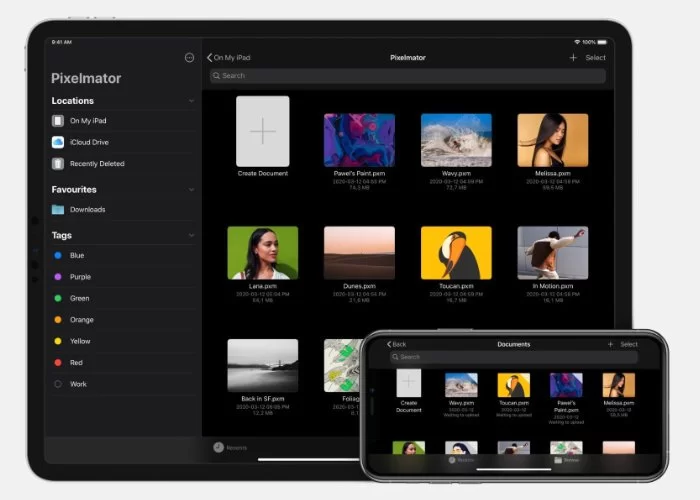Tap the Recents tab icon on iPhone

tap(452, 459)
